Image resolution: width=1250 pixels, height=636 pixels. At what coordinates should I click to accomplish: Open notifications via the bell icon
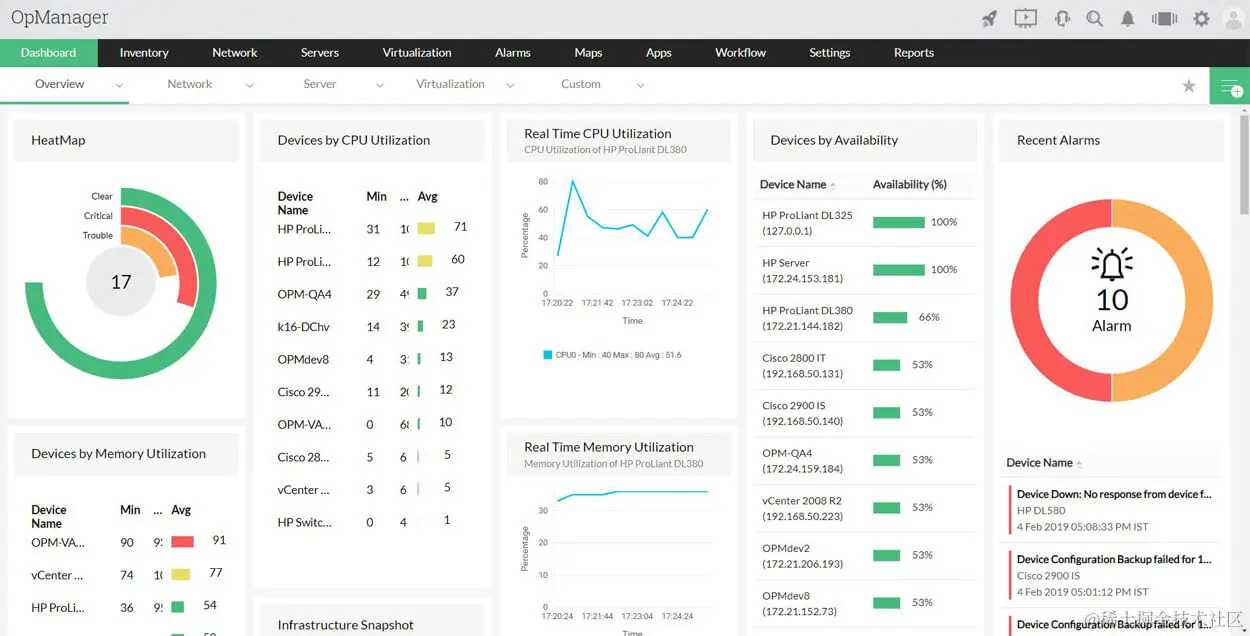(1128, 17)
